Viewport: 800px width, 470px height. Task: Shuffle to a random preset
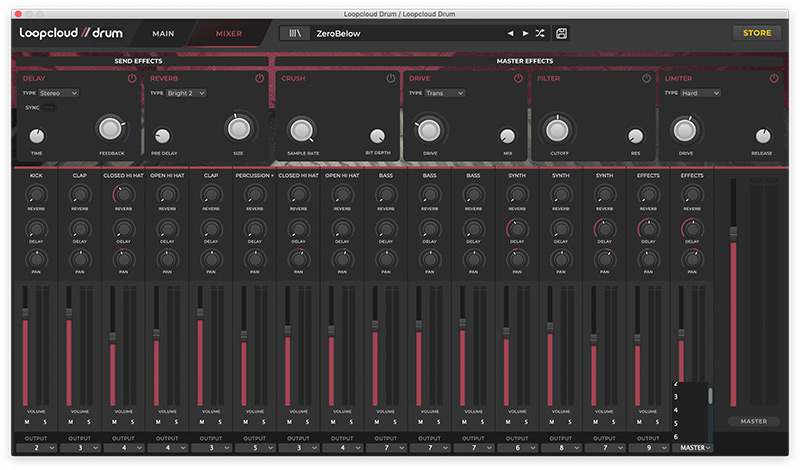click(x=540, y=33)
